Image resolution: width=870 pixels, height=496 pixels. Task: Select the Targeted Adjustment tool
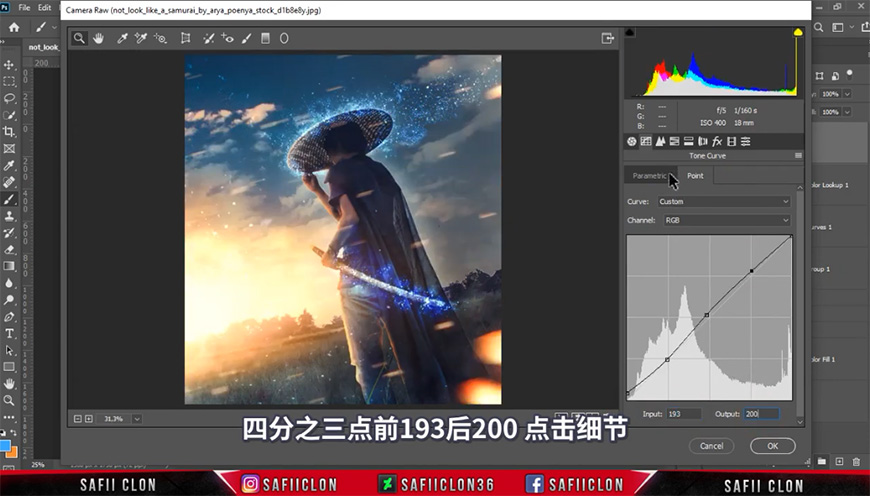tap(160, 38)
